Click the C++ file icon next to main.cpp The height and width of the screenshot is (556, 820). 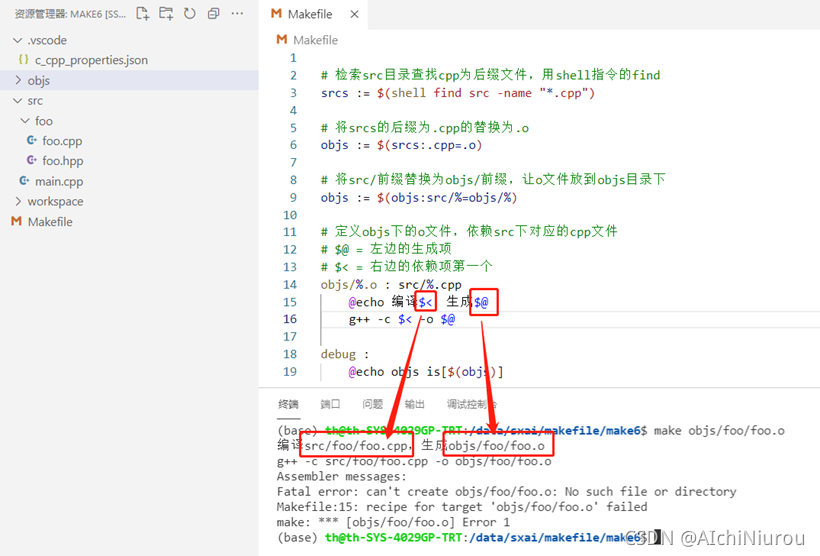click(24, 180)
